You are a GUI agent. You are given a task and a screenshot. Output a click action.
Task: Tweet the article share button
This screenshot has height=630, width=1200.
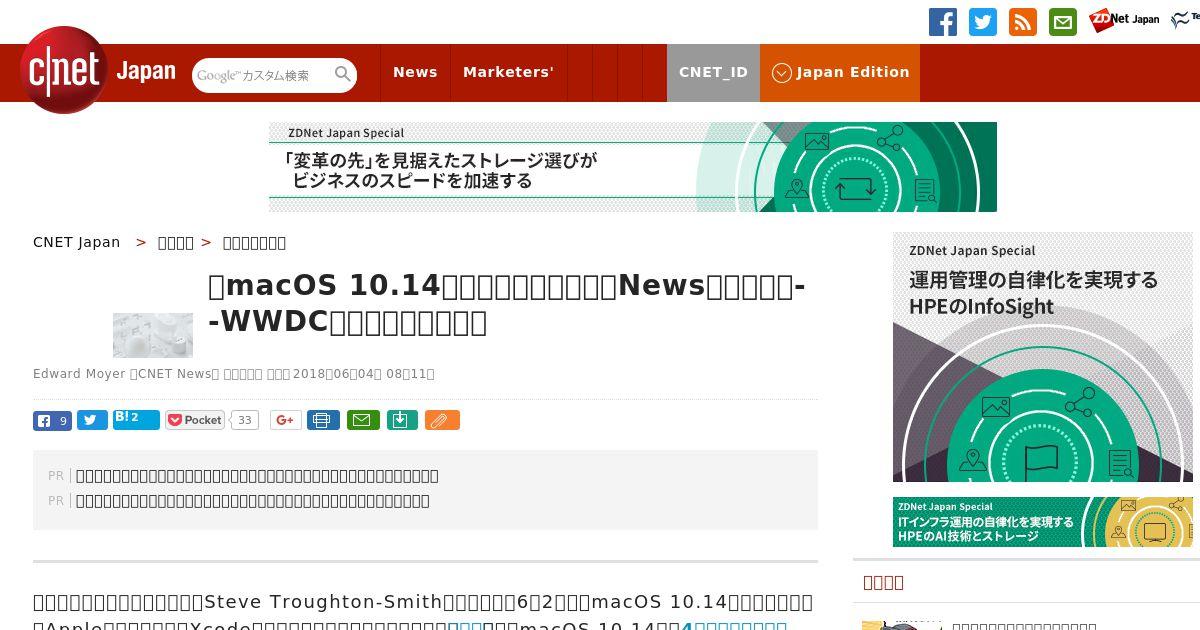tap(92, 421)
